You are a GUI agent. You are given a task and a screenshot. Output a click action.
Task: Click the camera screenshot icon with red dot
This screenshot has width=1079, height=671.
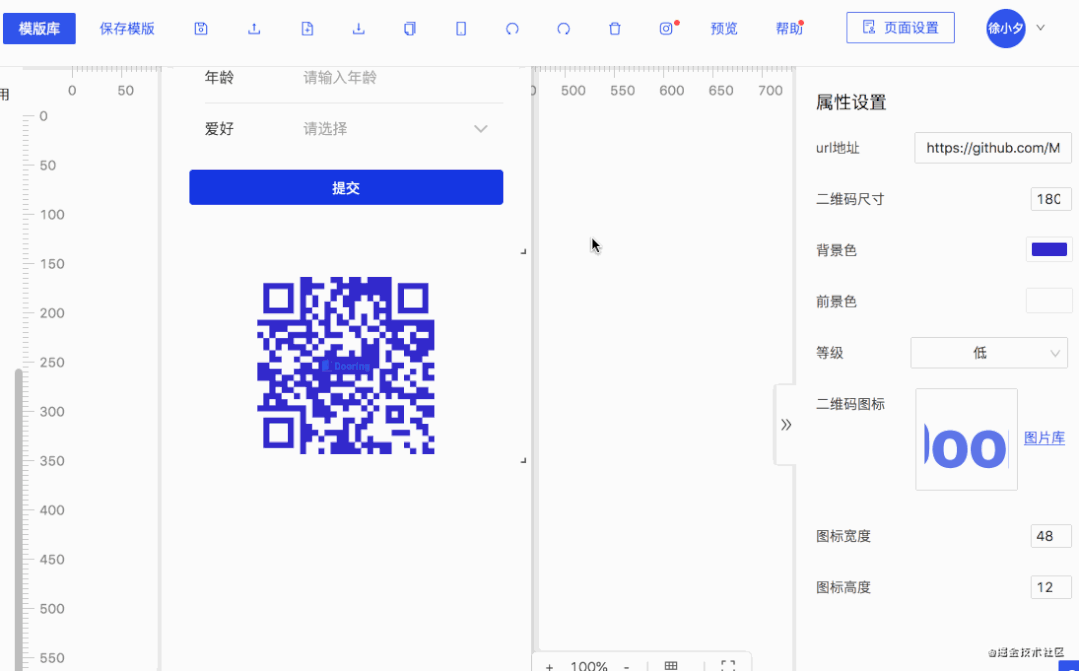tap(666, 28)
